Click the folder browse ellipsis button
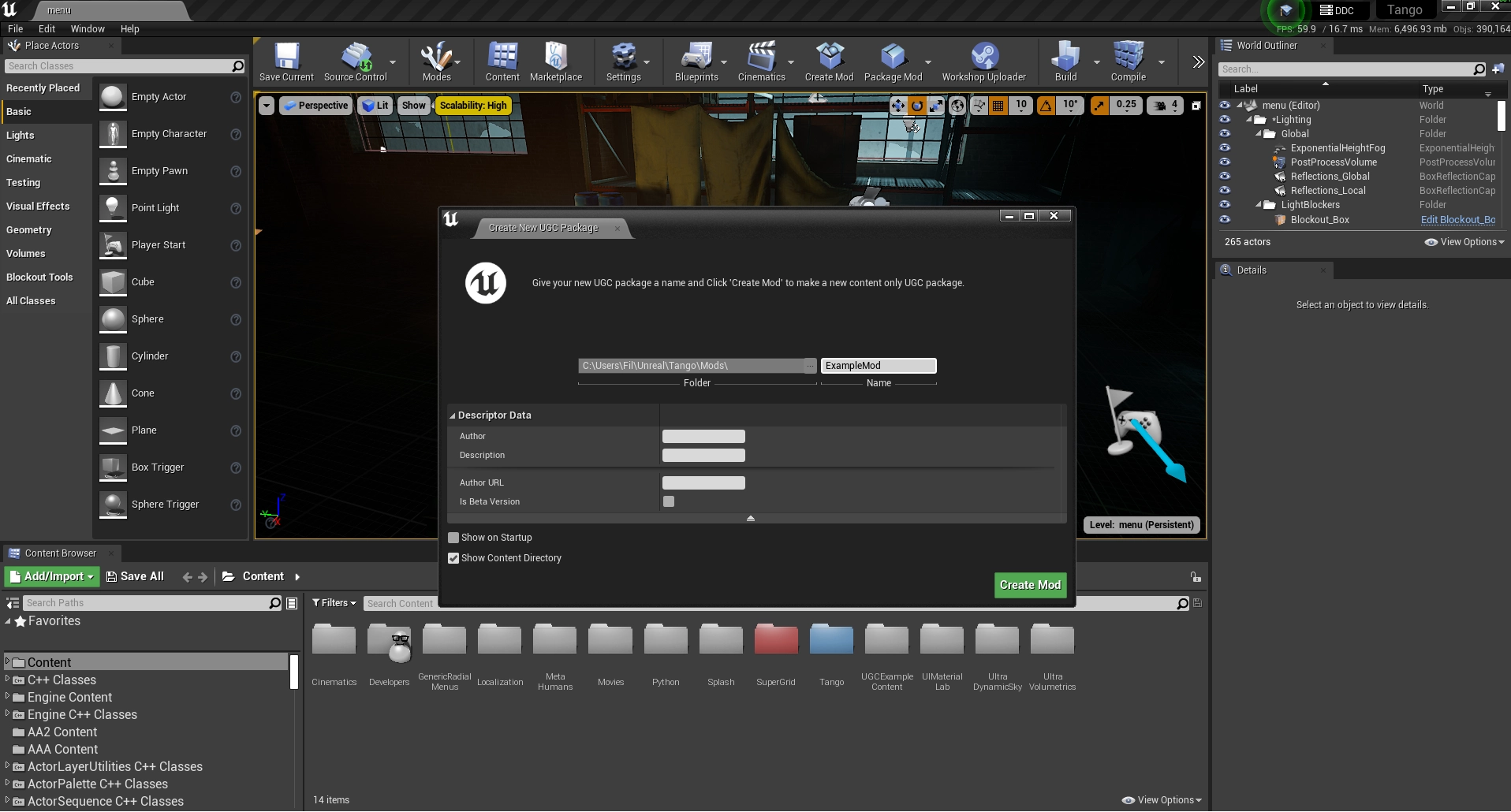The height and width of the screenshot is (812, 1511). [x=810, y=366]
